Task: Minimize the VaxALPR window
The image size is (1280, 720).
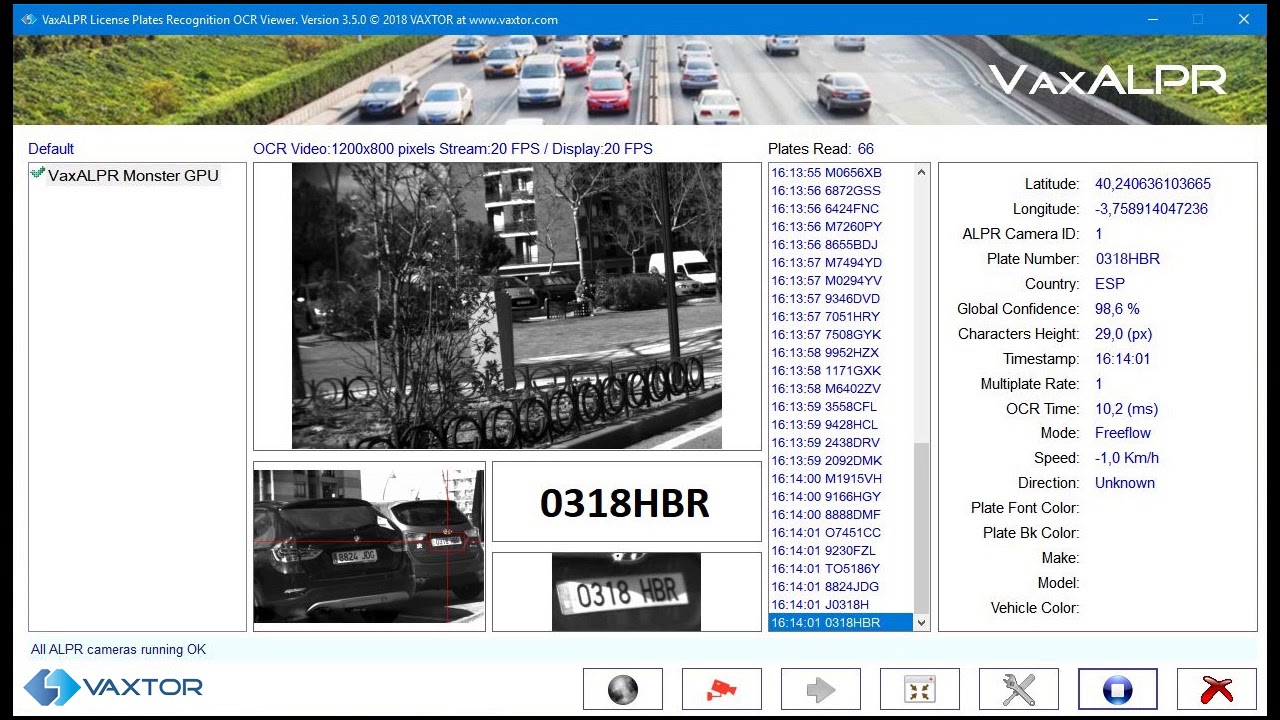Action: [1151, 19]
